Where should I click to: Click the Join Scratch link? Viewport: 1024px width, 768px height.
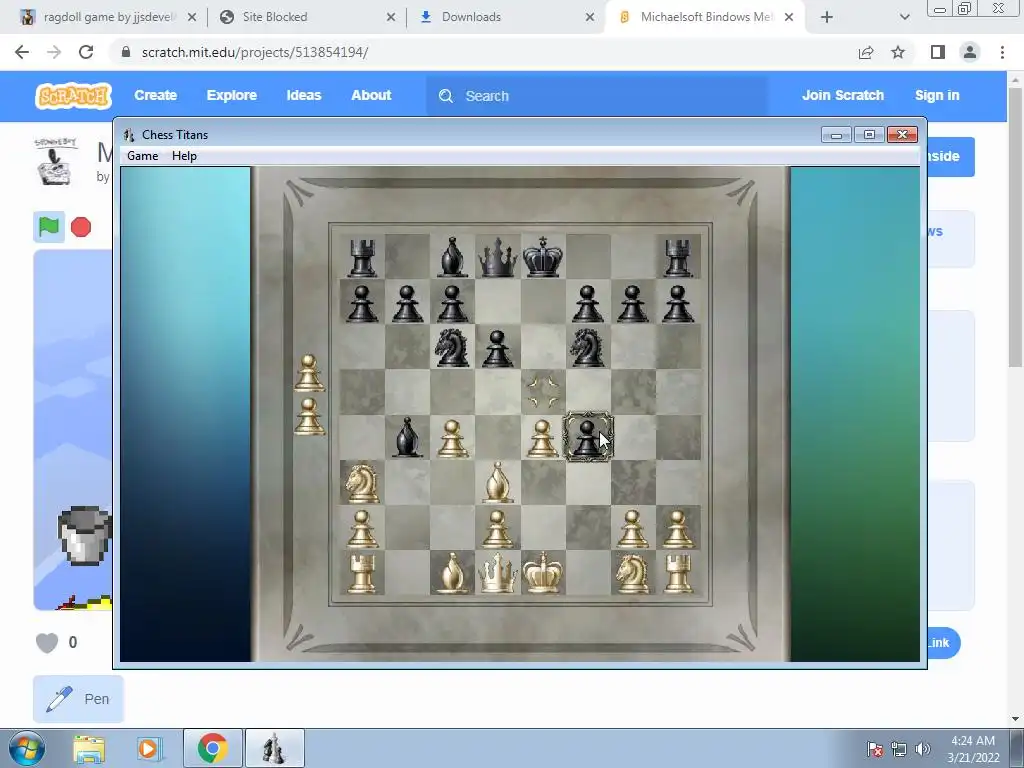point(842,95)
